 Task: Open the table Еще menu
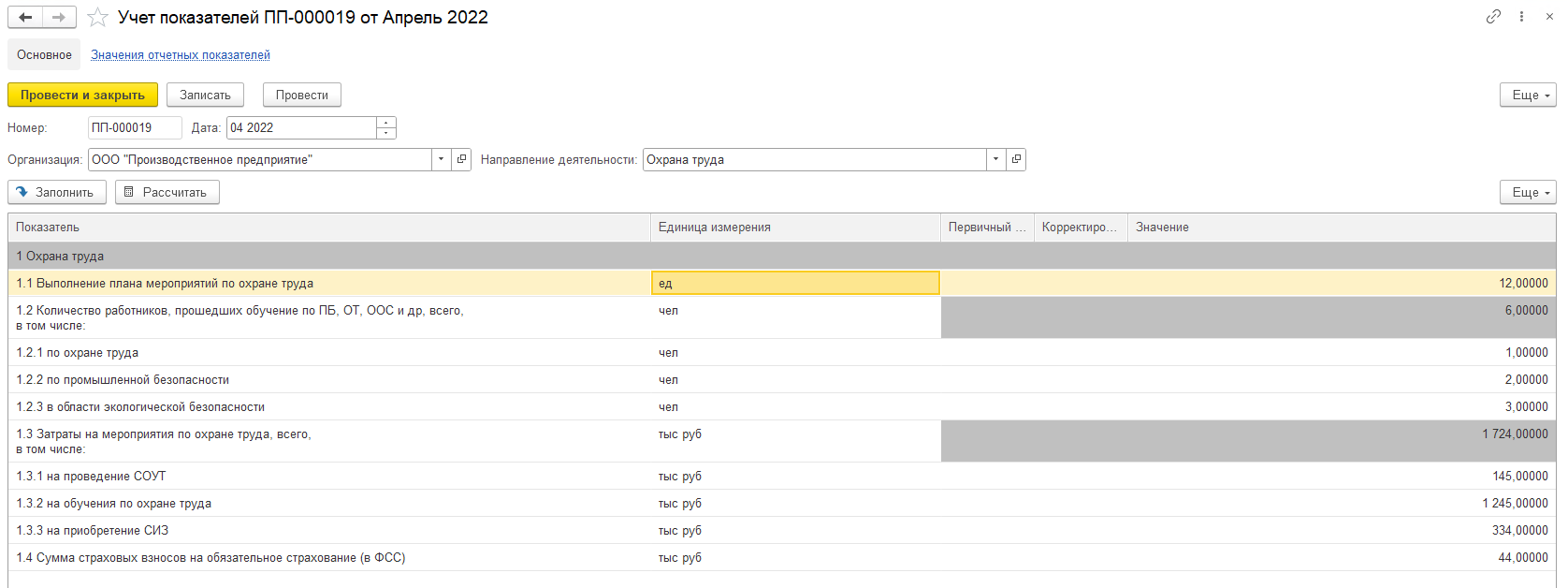(1527, 192)
